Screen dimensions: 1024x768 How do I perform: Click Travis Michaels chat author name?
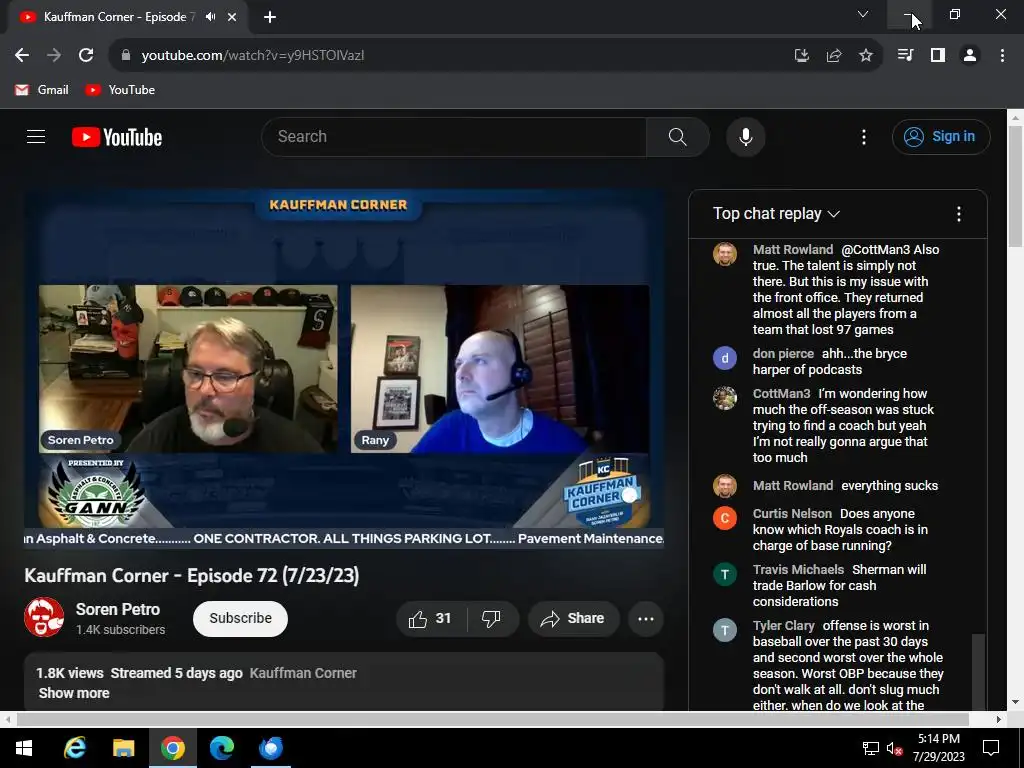pyautogui.click(x=798, y=569)
